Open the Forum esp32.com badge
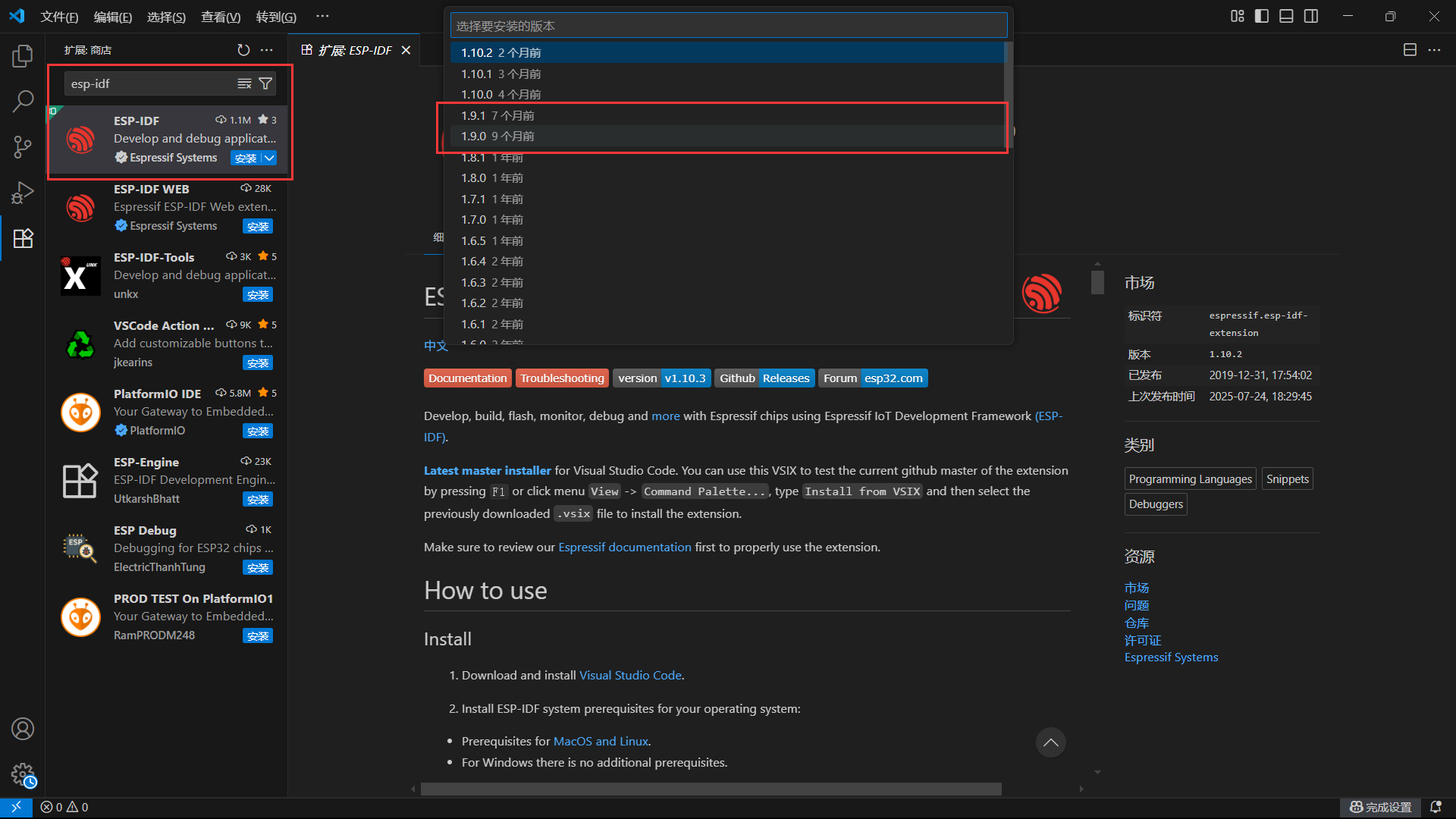 click(x=873, y=378)
